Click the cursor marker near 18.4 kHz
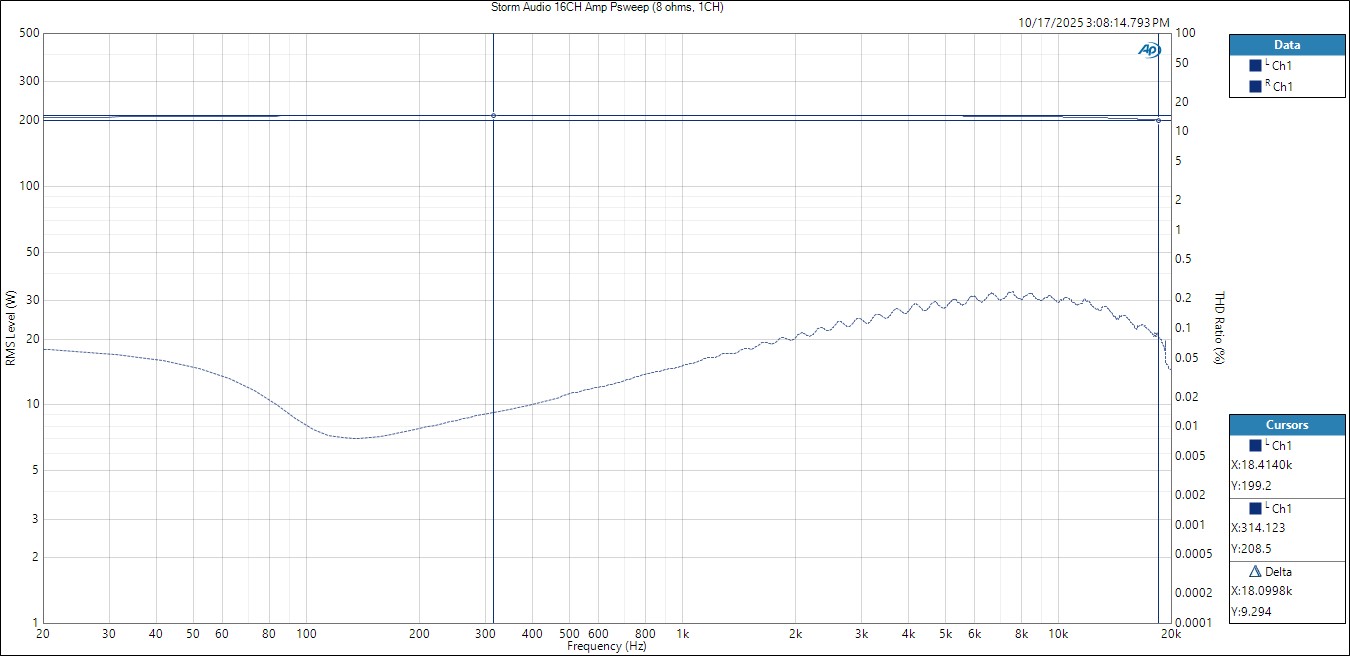This screenshot has height=656, width=1350. [x=1158, y=121]
